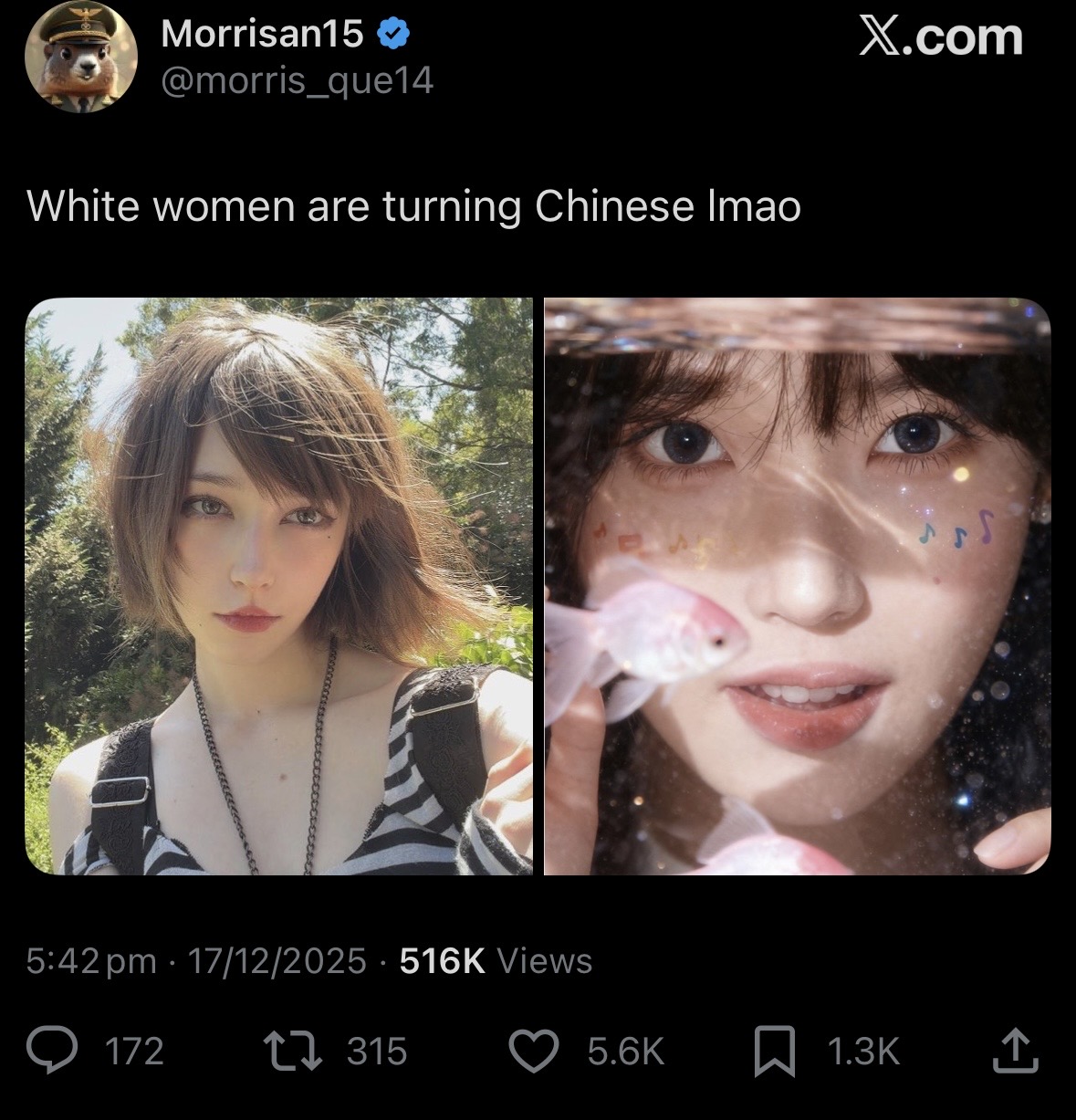Tap the reply speech bubble icon
The image size is (1076, 1120).
coord(57,1052)
